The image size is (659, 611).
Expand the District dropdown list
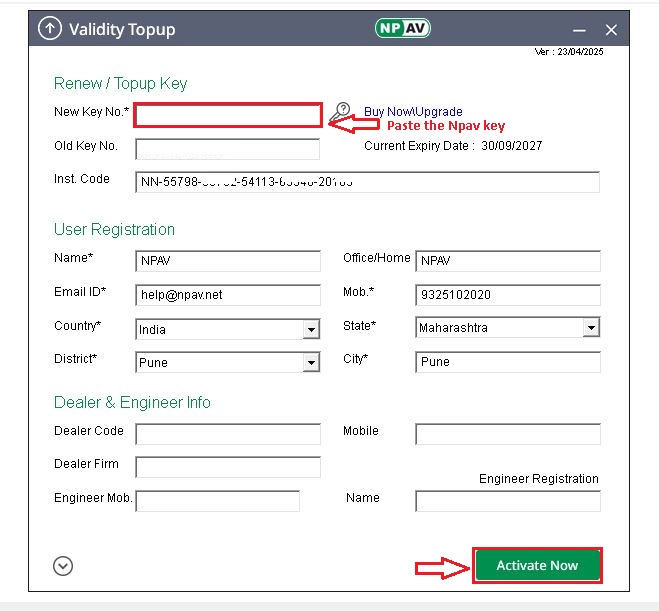pyautogui.click(x=311, y=362)
